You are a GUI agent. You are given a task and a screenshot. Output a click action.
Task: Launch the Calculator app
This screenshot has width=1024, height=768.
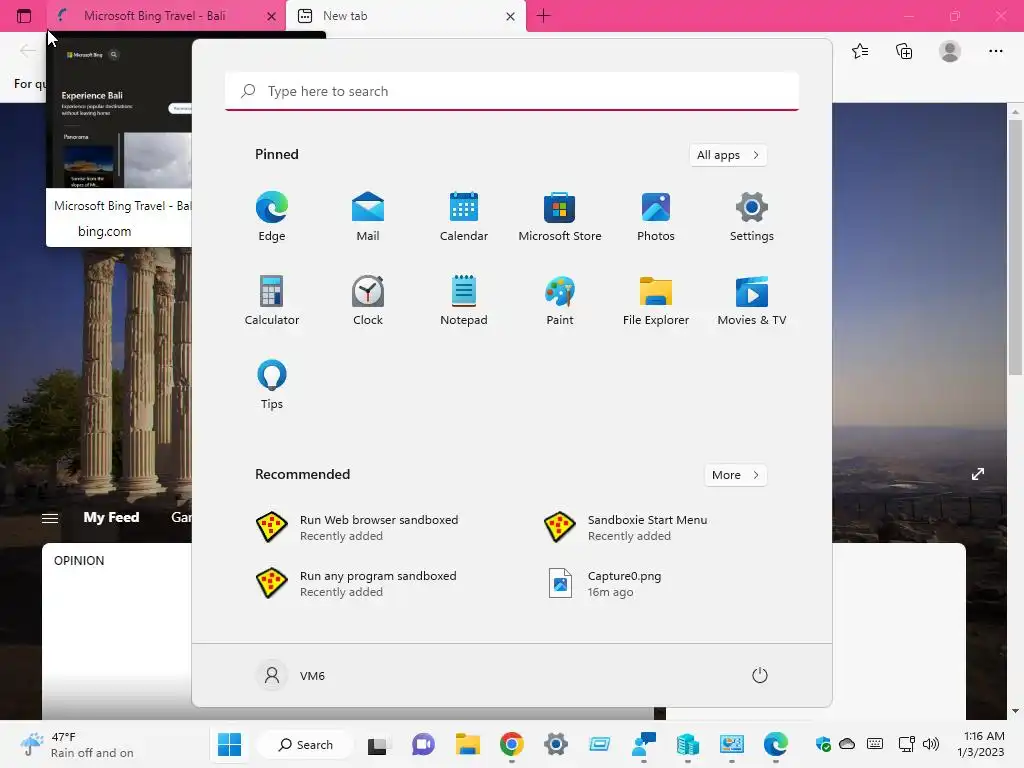272,300
